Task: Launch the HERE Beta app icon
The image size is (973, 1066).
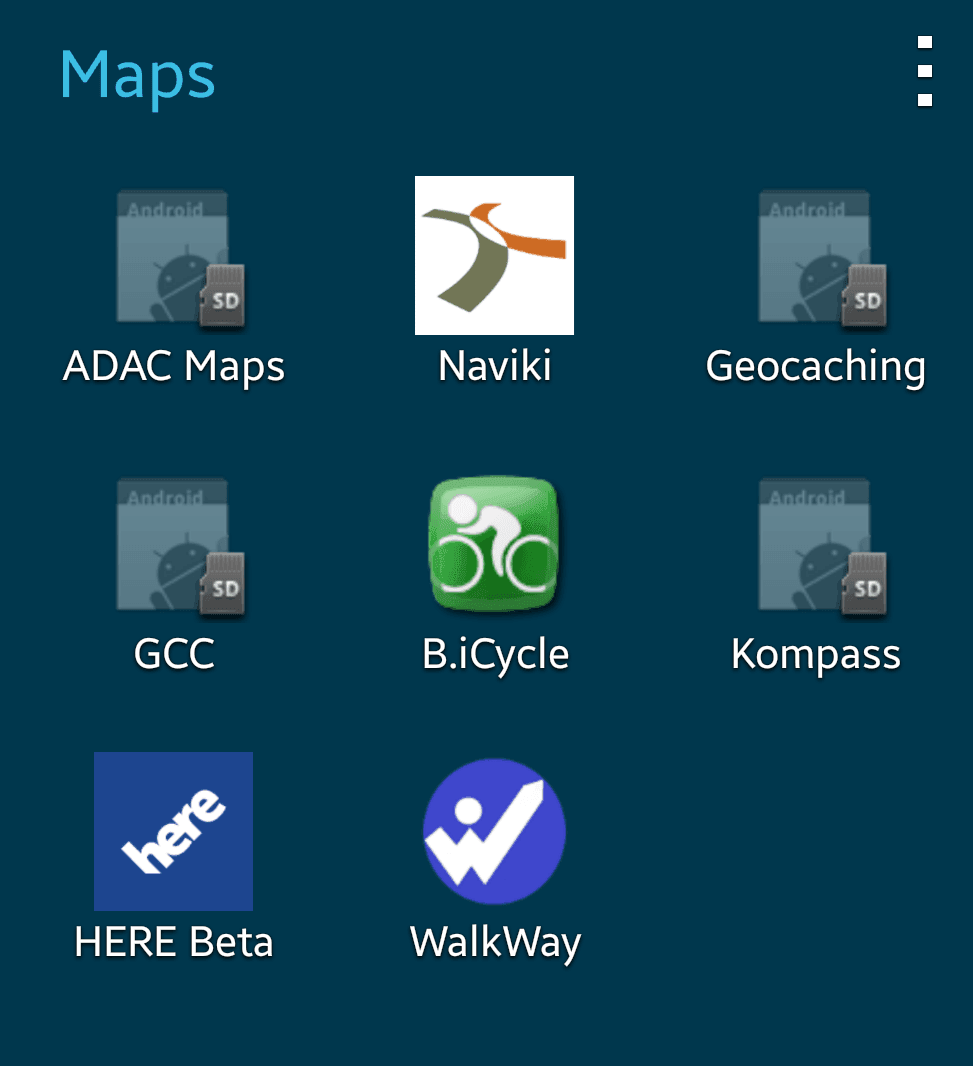Action: (173, 831)
